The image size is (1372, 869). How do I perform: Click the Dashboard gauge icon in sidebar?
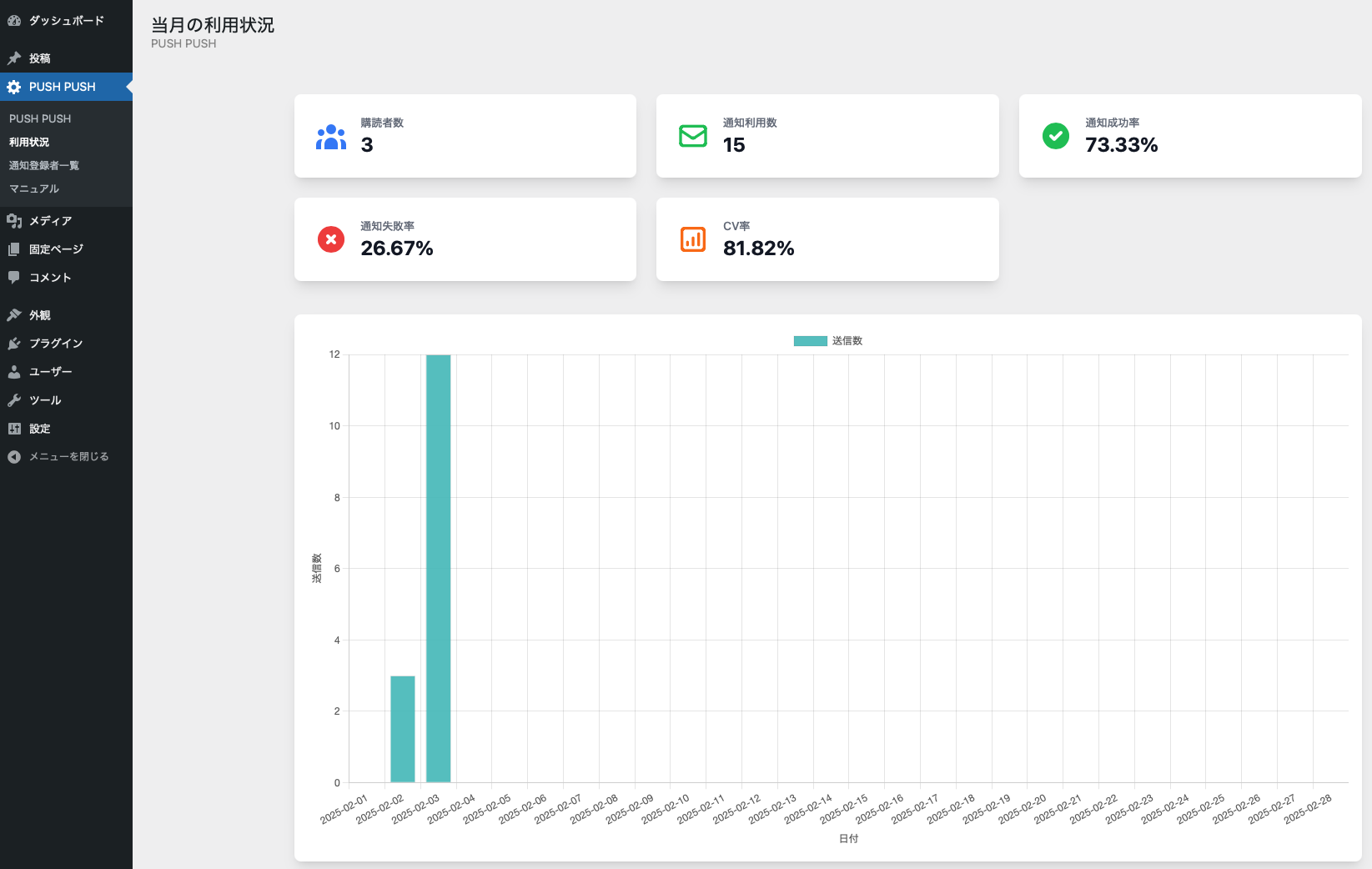click(x=14, y=21)
